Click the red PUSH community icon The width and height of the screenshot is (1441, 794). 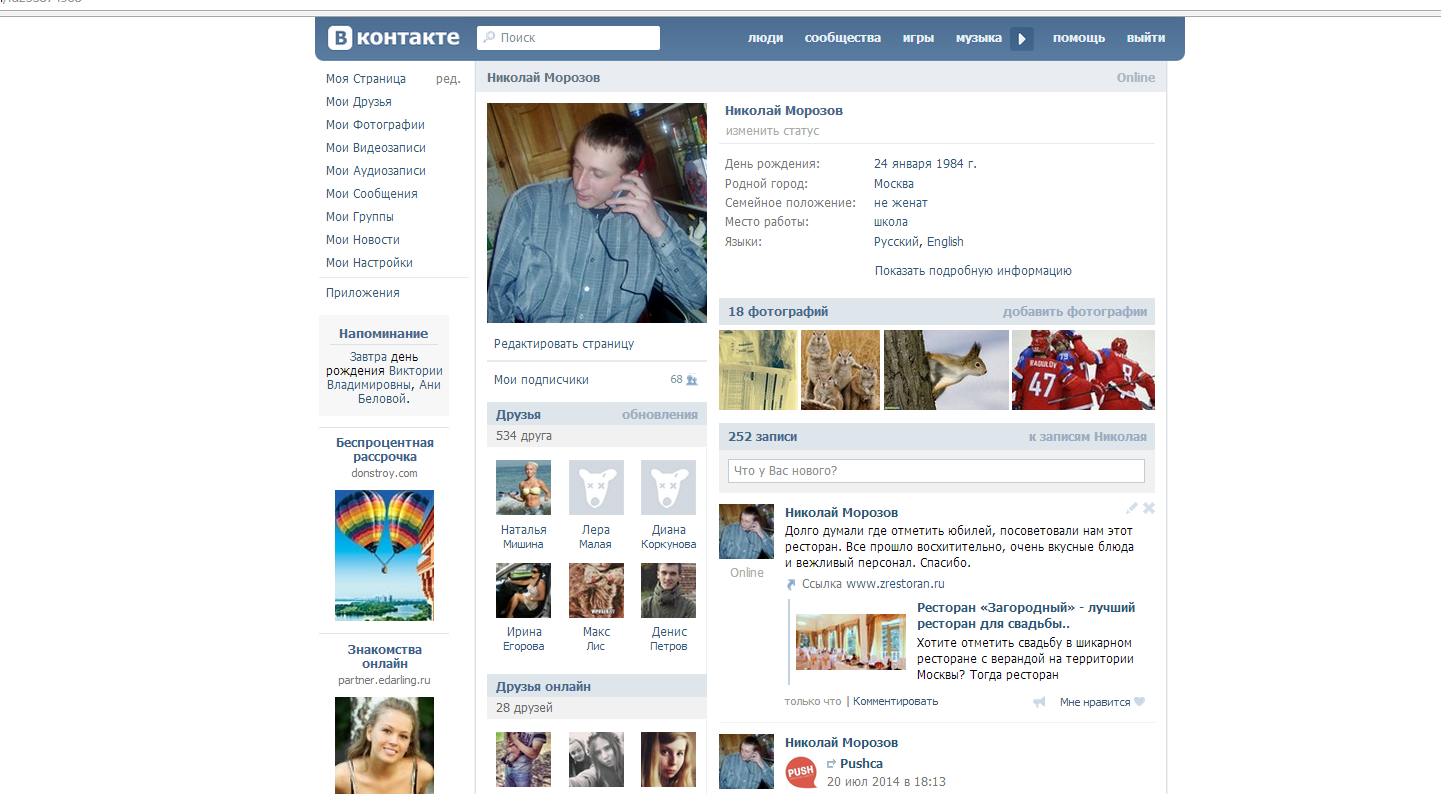click(801, 772)
